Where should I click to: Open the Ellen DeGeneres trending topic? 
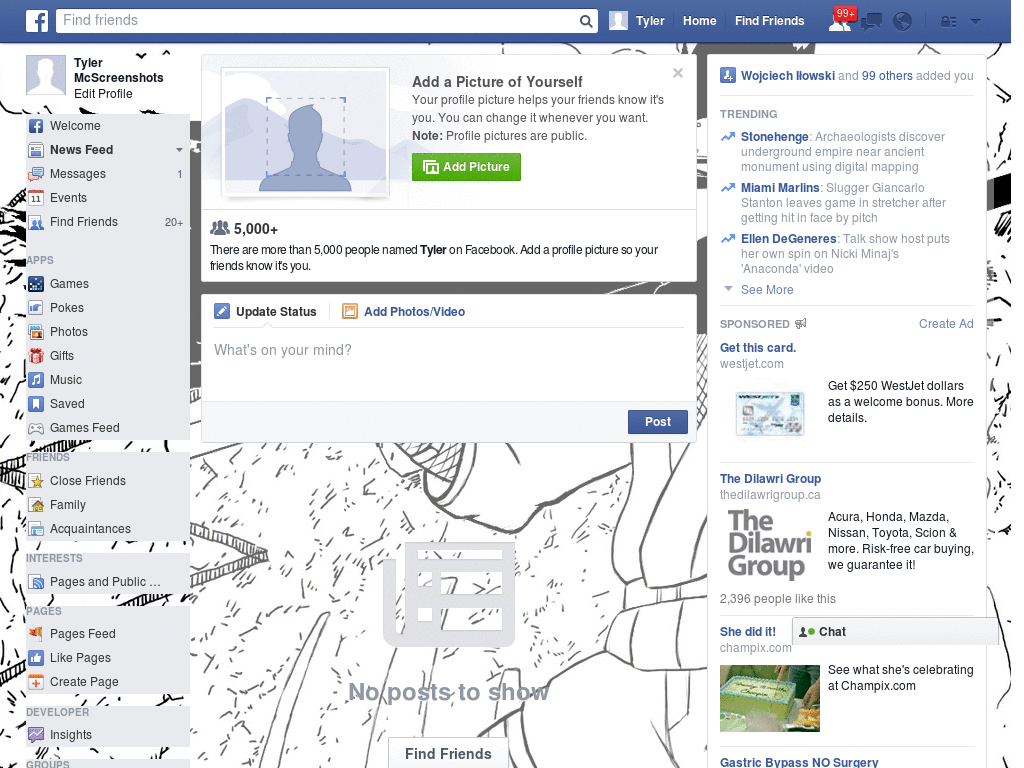coord(788,239)
